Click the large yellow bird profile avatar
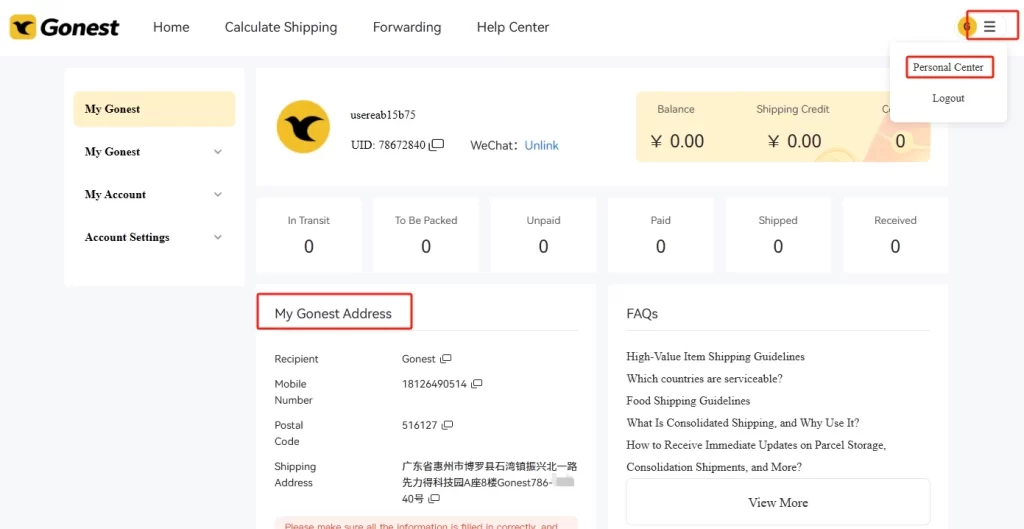 click(303, 127)
